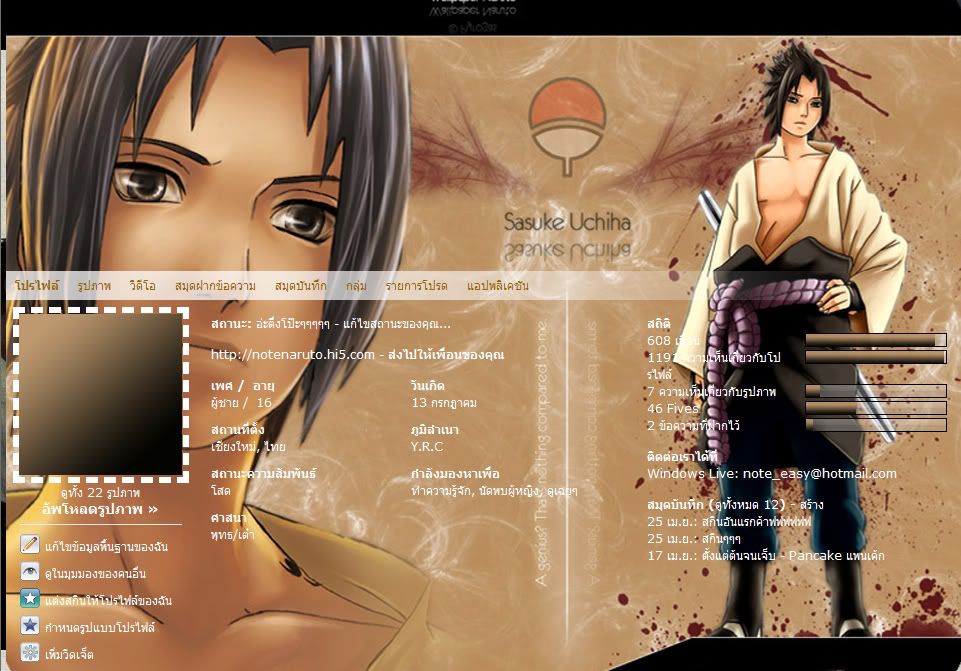The height and width of the screenshot is (671, 961).
Task: Click the 608 friends stat
Action: [x=673, y=341]
